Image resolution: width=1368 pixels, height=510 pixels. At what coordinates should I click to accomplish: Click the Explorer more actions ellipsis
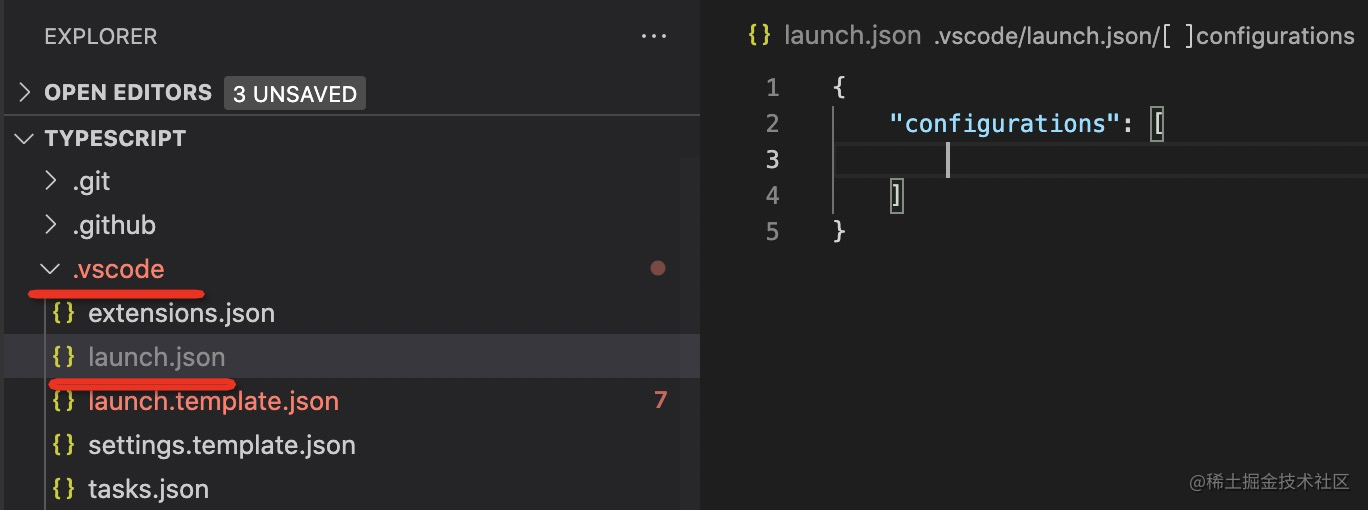653,37
